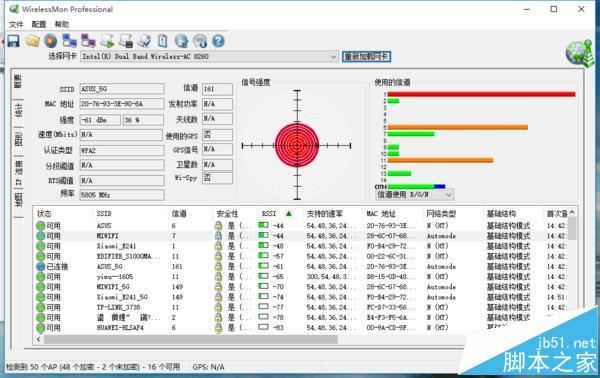Click the orange channel 6 usage bar
Viewport: 600px width, 378px height.
coord(458,127)
